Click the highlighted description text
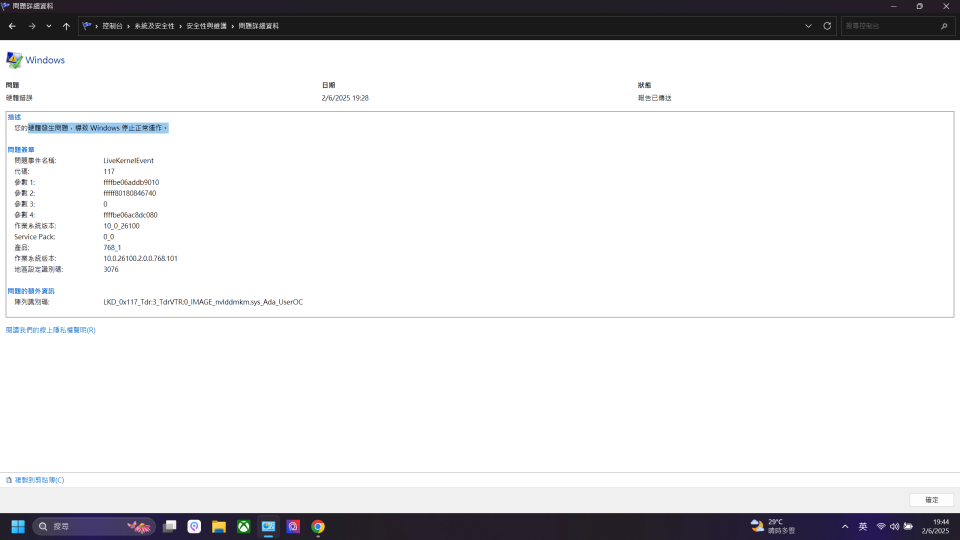 [98, 128]
